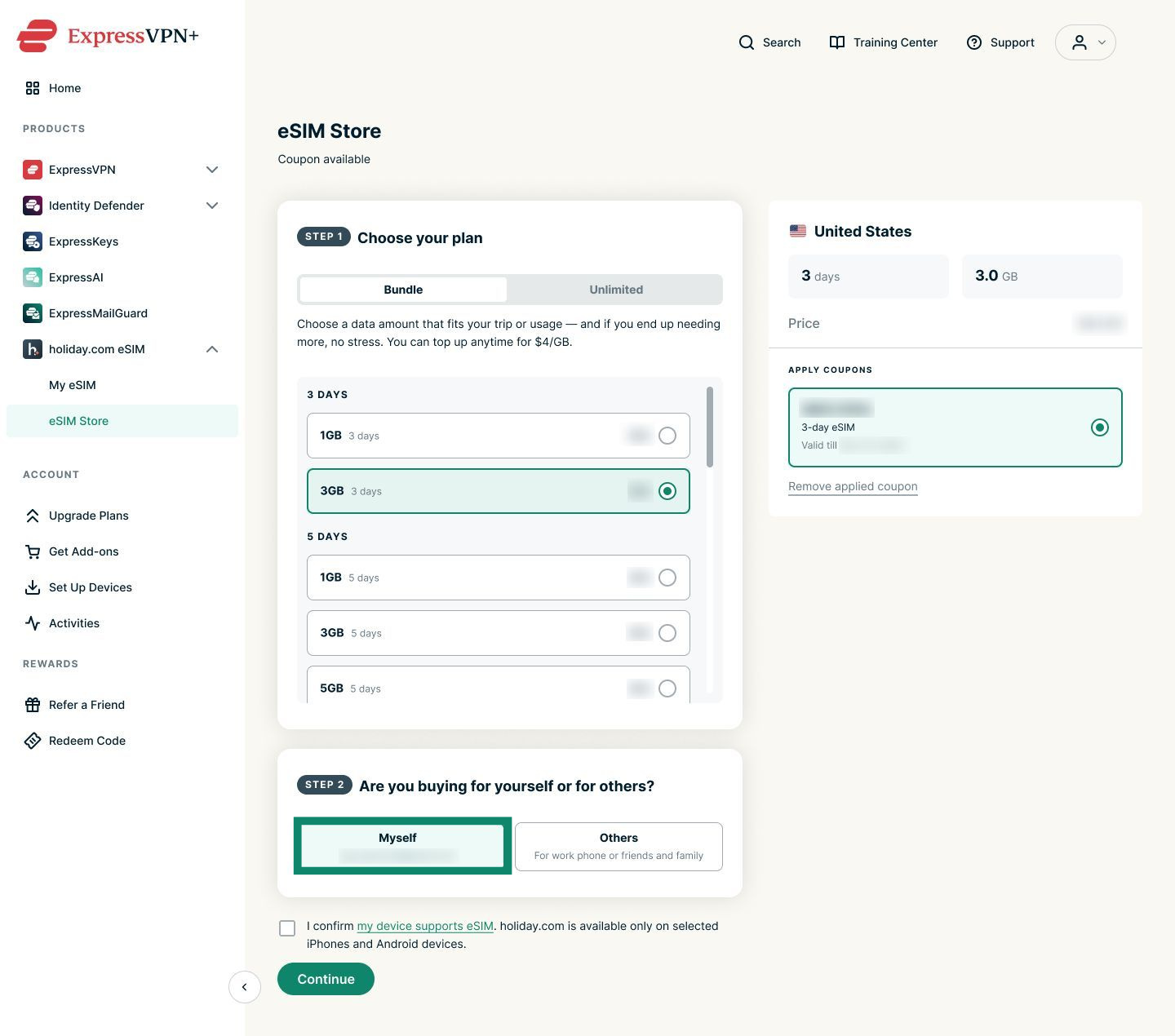
Task: Open the my device supports eSIM link
Action: pos(425,926)
